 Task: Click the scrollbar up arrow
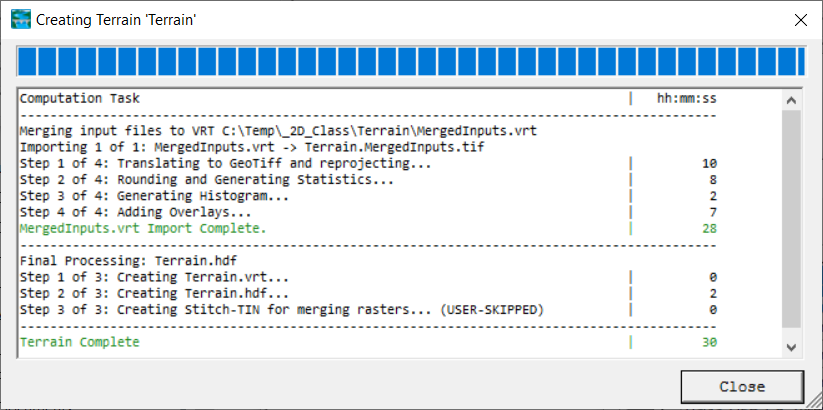pyautogui.click(x=792, y=100)
